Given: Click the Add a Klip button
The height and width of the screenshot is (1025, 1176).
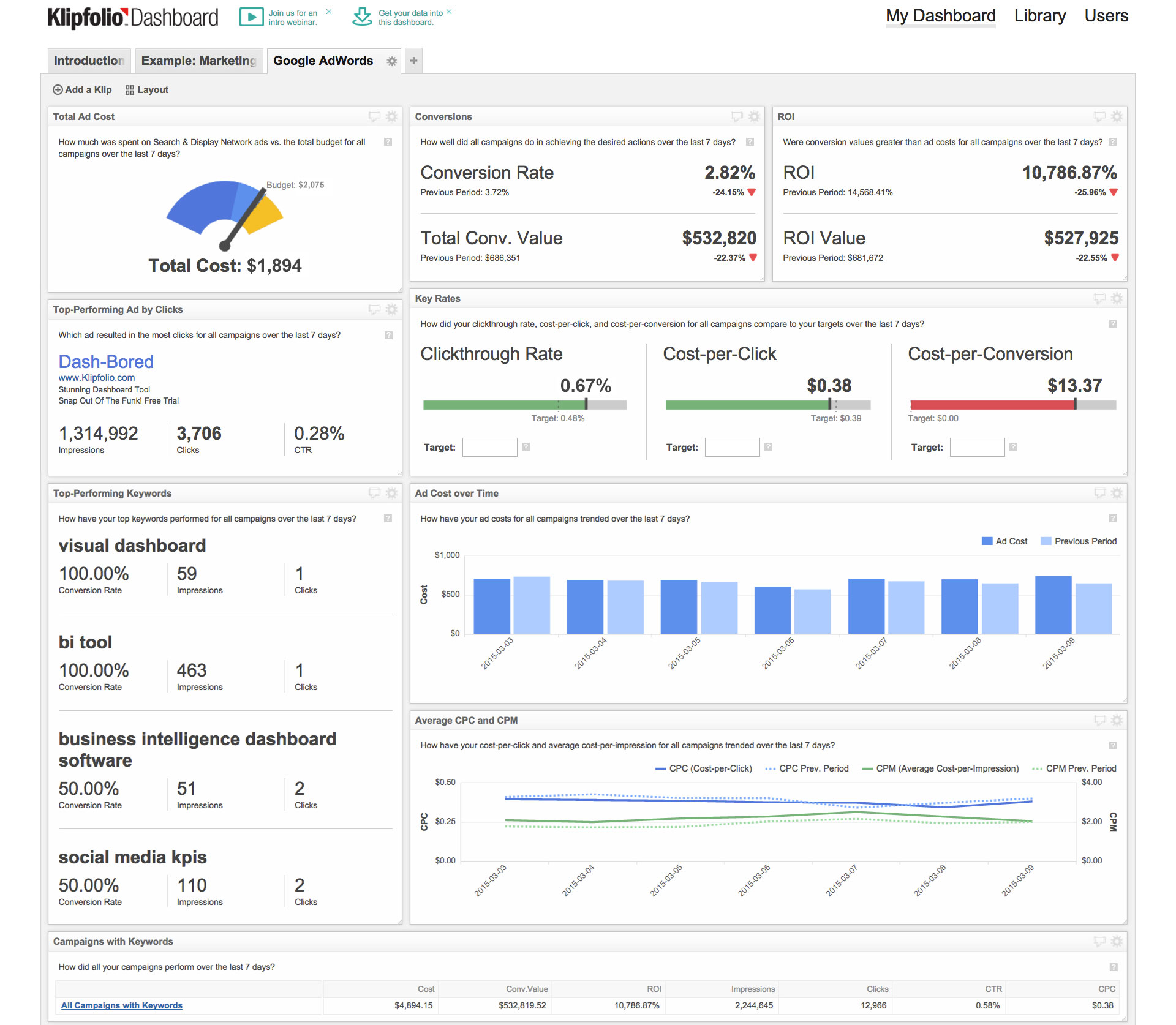Looking at the screenshot, I should coord(82,89).
